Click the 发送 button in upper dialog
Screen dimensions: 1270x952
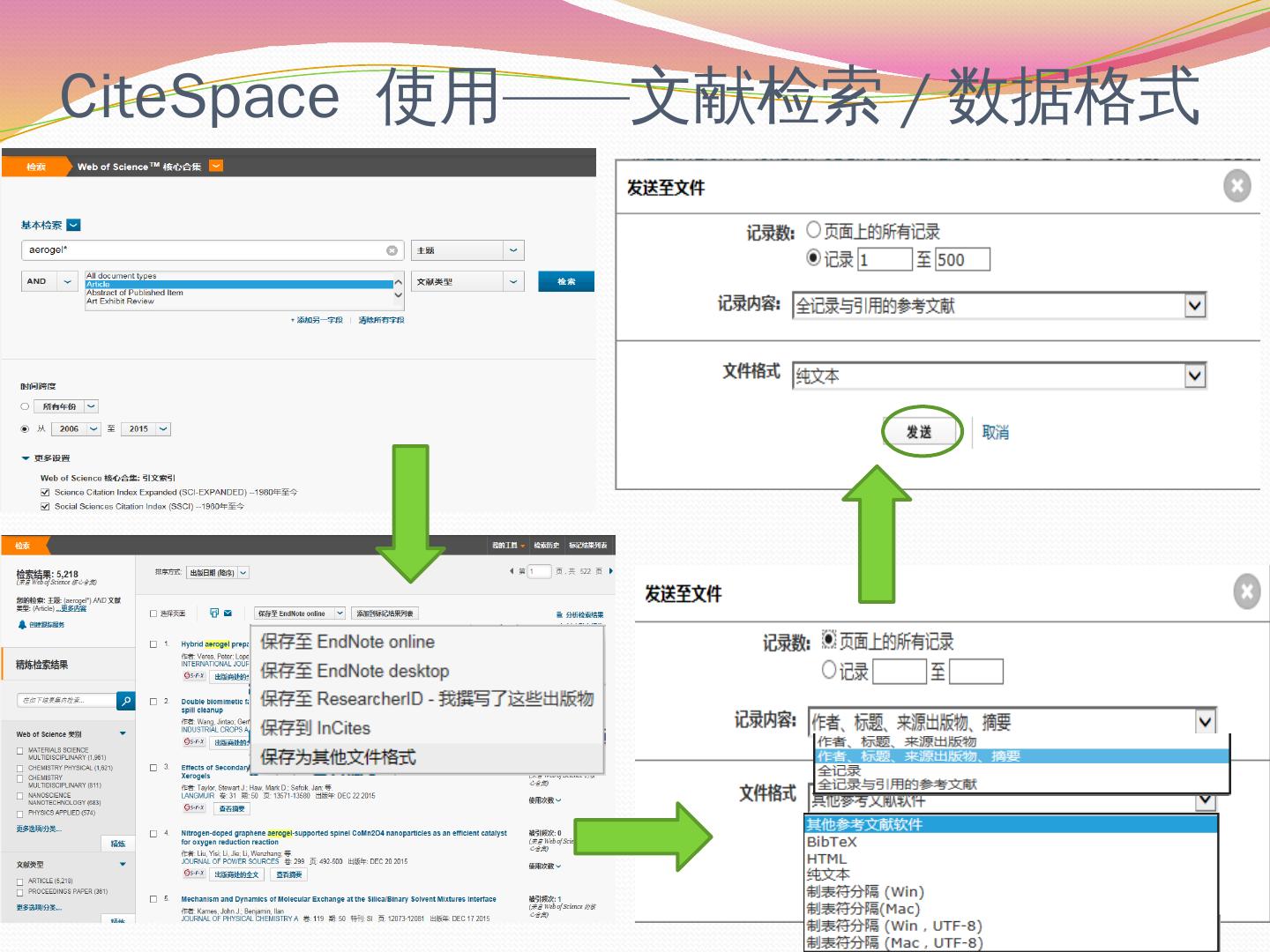pos(920,432)
